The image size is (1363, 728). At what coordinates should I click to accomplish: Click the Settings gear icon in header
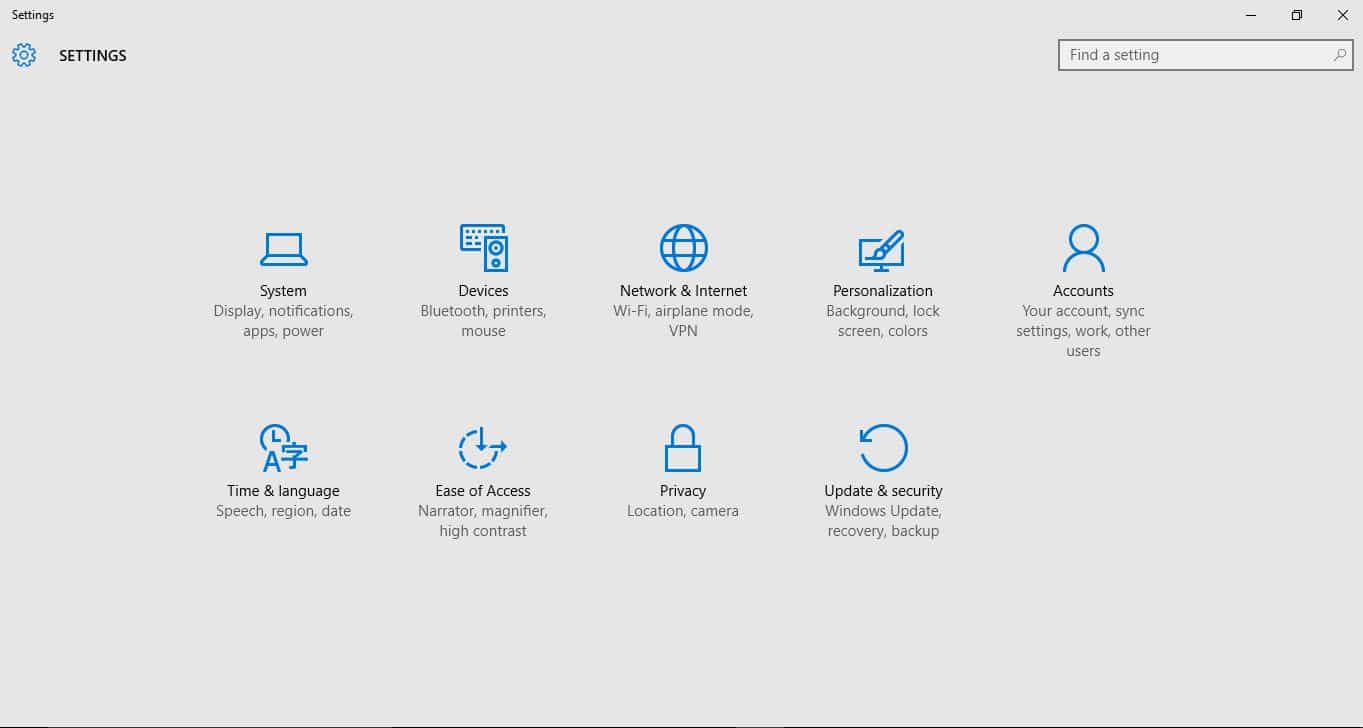pyautogui.click(x=24, y=55)
